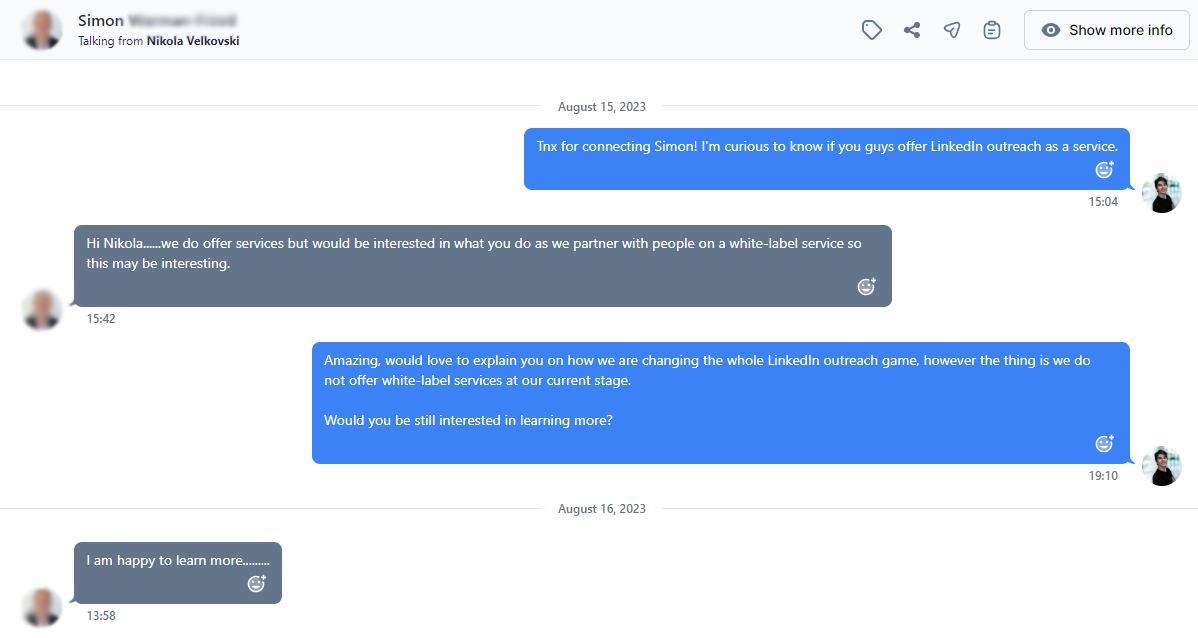This screenshot has height=638, width=1198.
Task: Click the August 15, 2023 date divider
Action: click(x=601, y=107)
